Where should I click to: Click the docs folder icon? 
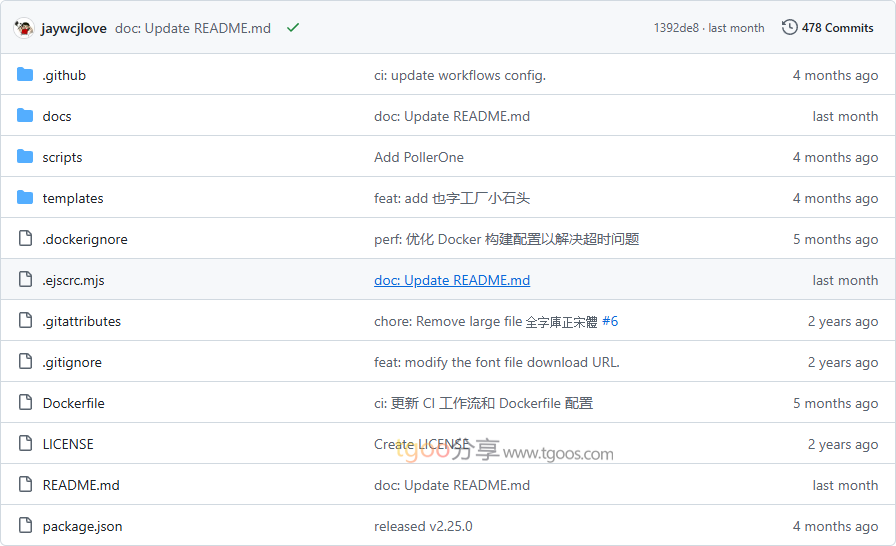click(25, 116)
